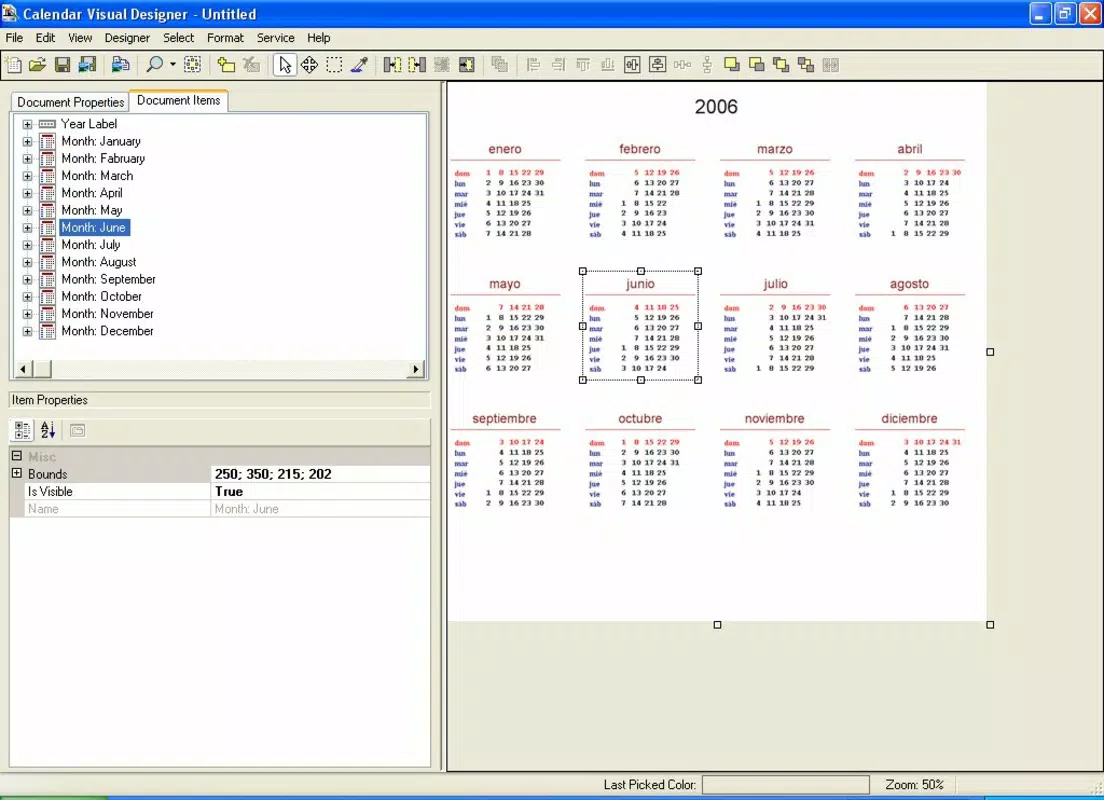Click the distribute horizontally icon
1104x800 pixels.
click(x=682, y=65)
